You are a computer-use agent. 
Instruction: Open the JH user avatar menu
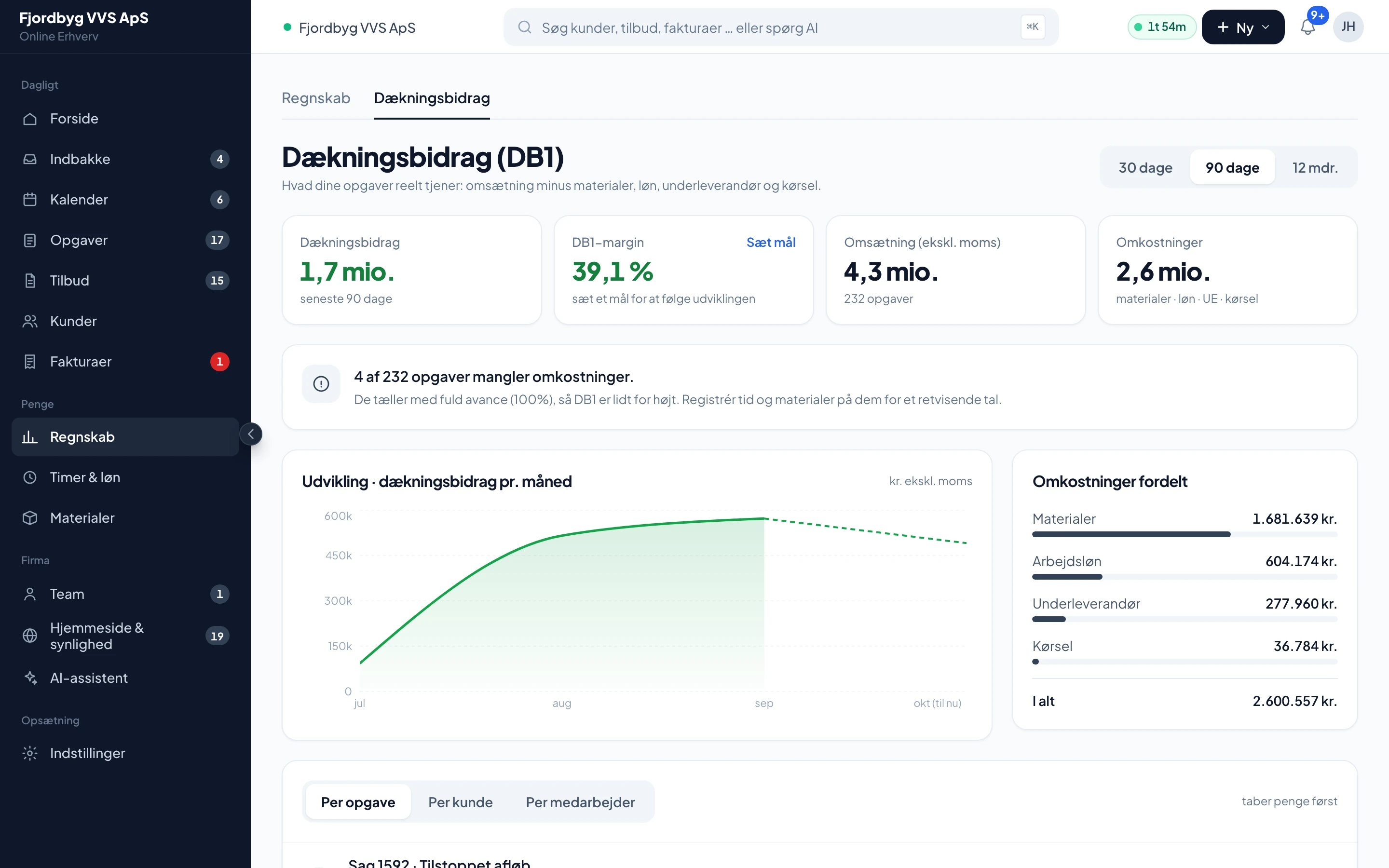click(1348, 27)
